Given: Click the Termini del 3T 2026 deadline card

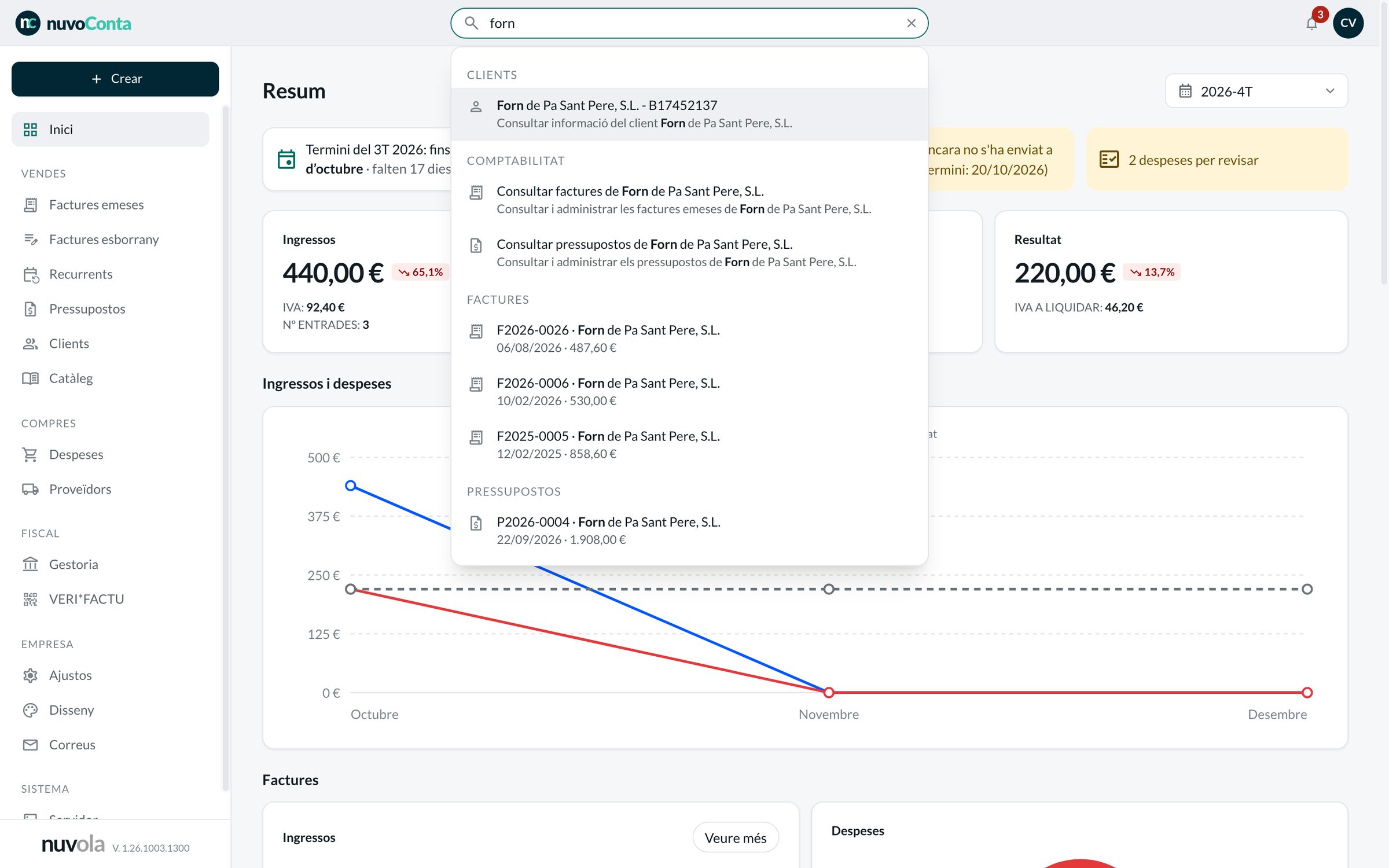Looking at the screenshot, I should click(x=357, y=160).
